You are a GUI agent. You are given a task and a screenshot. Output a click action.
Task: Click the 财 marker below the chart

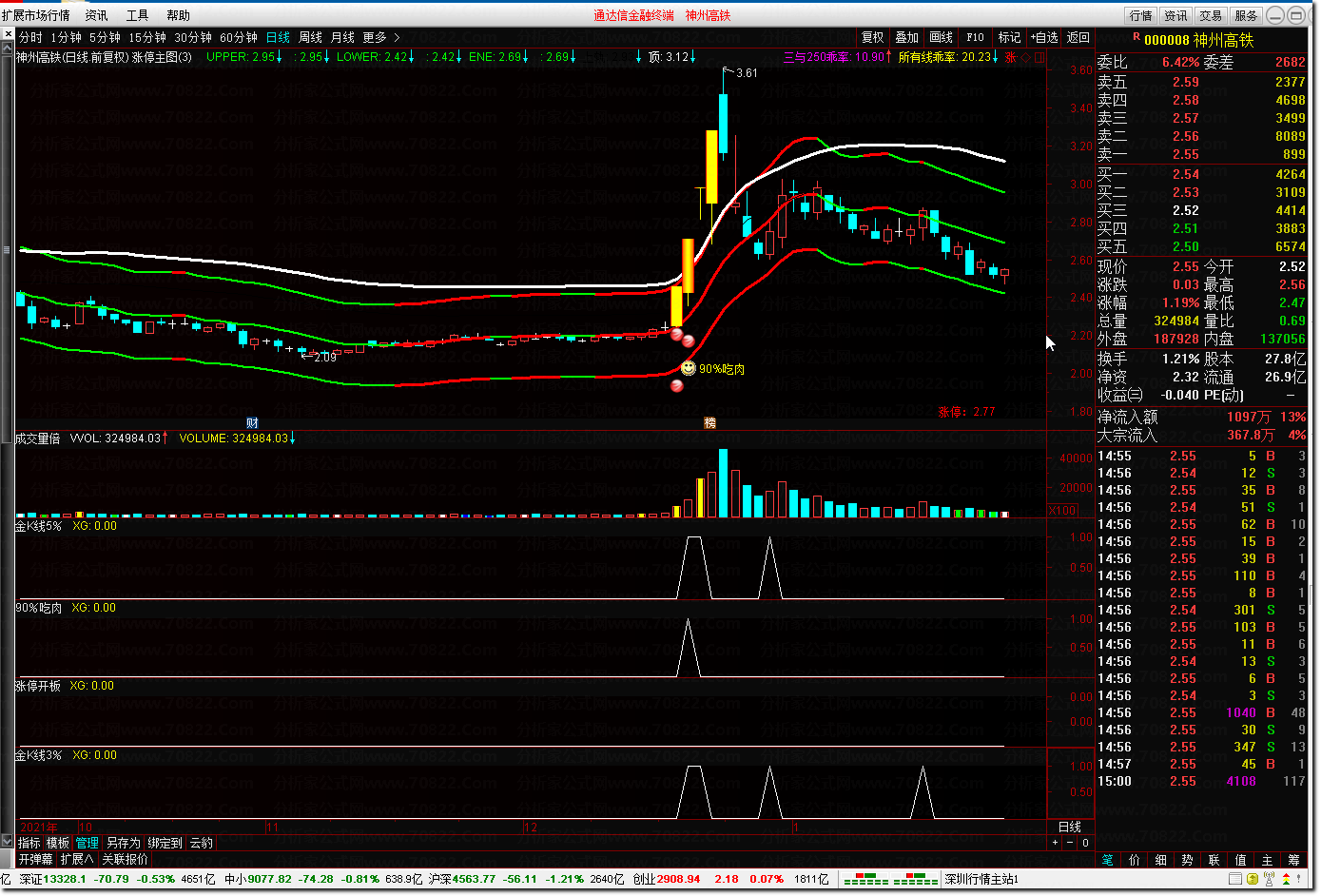[252, 423]
